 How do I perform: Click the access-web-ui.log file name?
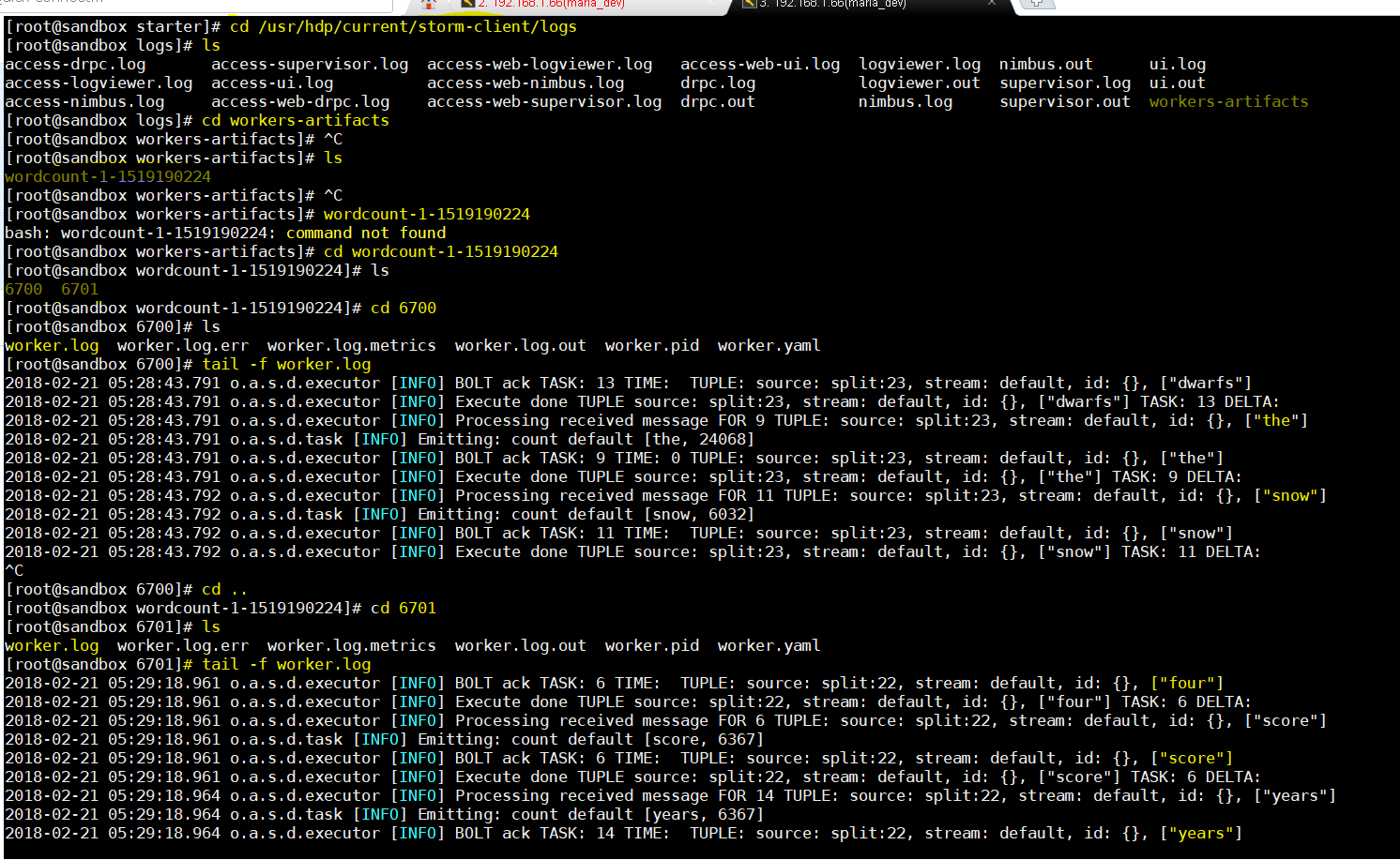tap(760, 65)
